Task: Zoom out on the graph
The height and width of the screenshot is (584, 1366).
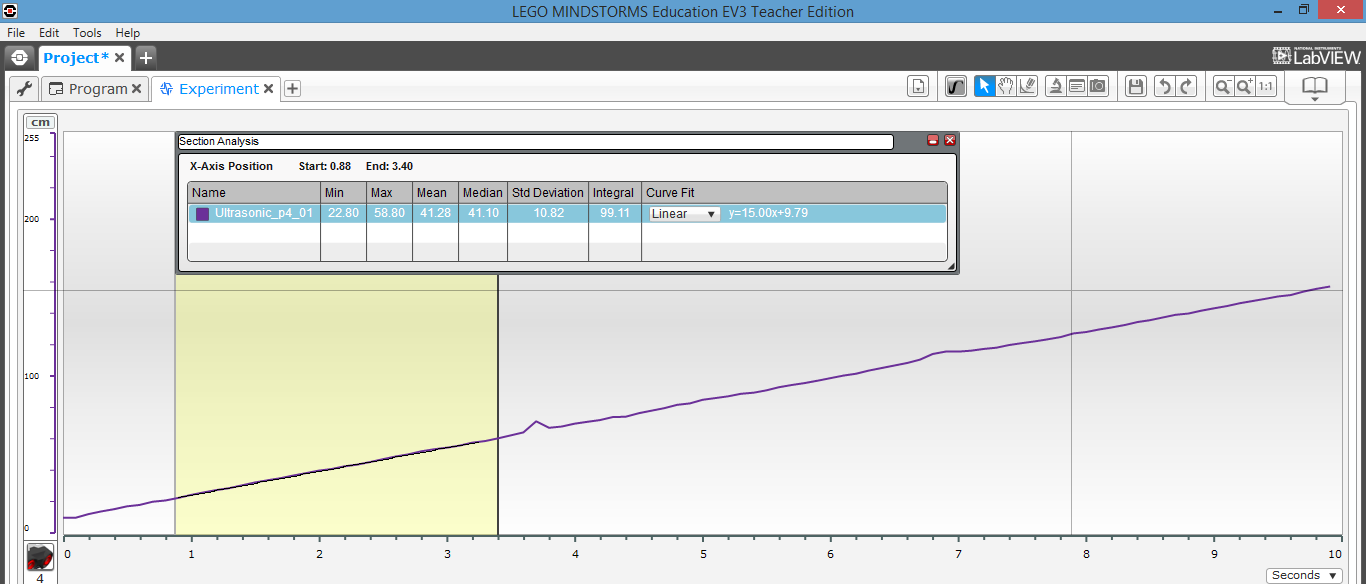Action: point(1222,87)
